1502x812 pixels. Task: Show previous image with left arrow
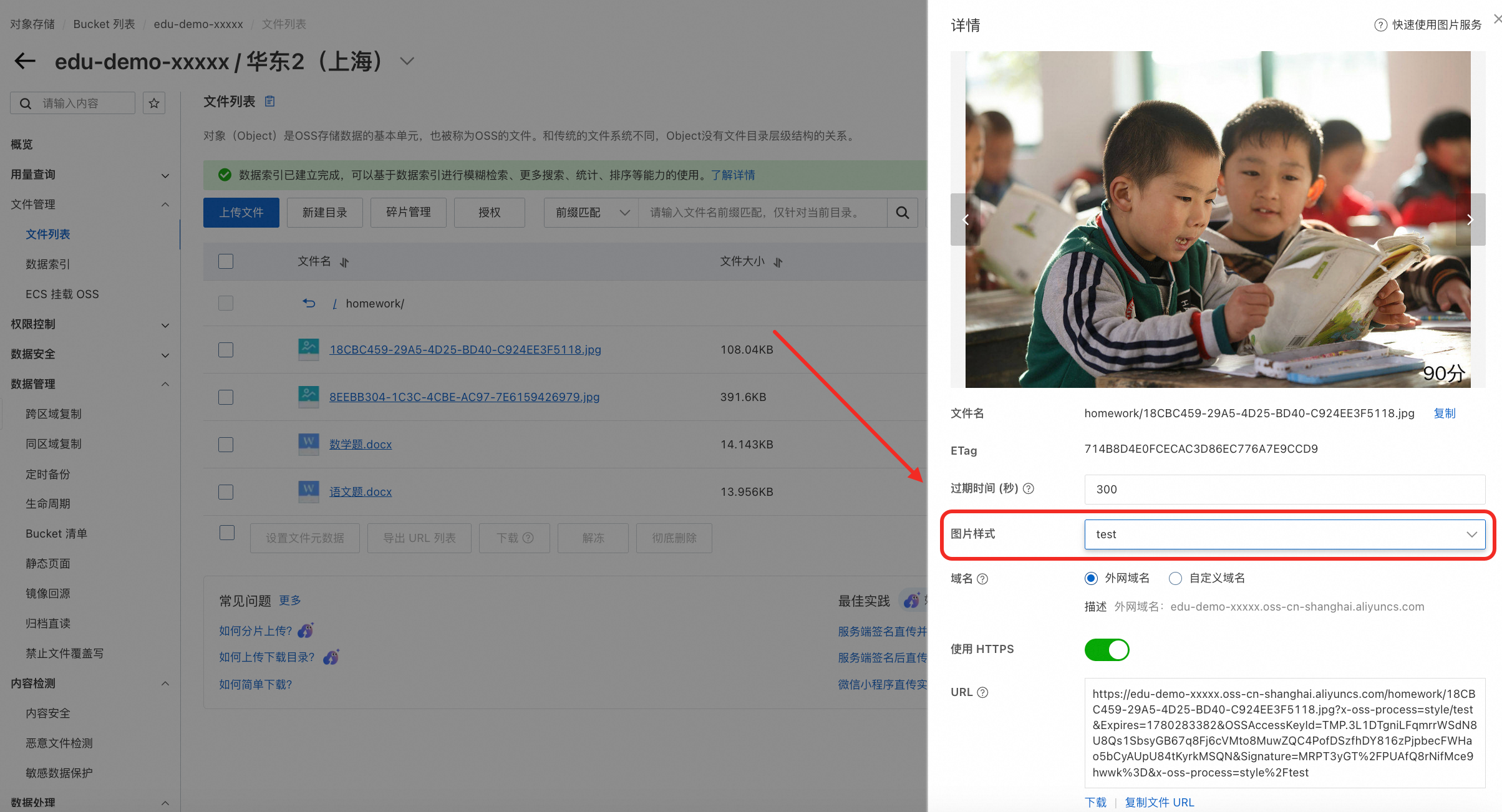(x=966, y=220)
